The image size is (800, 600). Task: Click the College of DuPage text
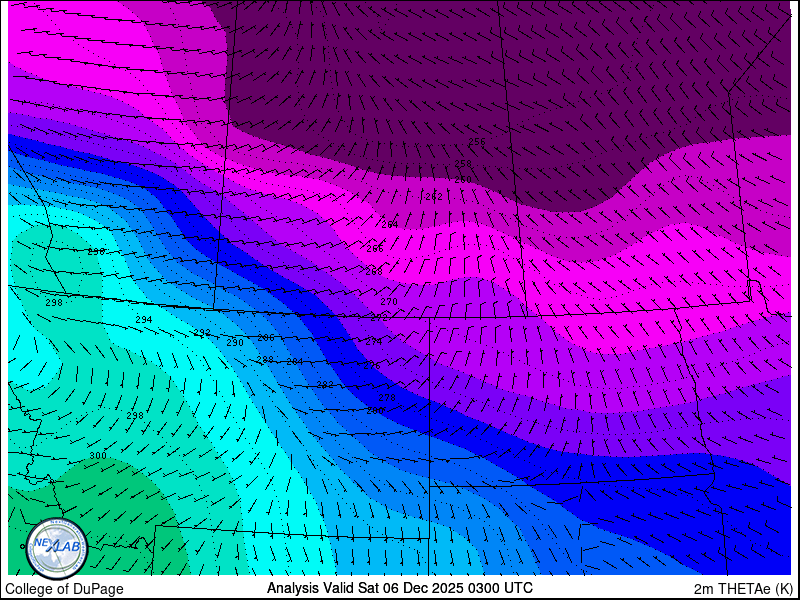point(64,589)
